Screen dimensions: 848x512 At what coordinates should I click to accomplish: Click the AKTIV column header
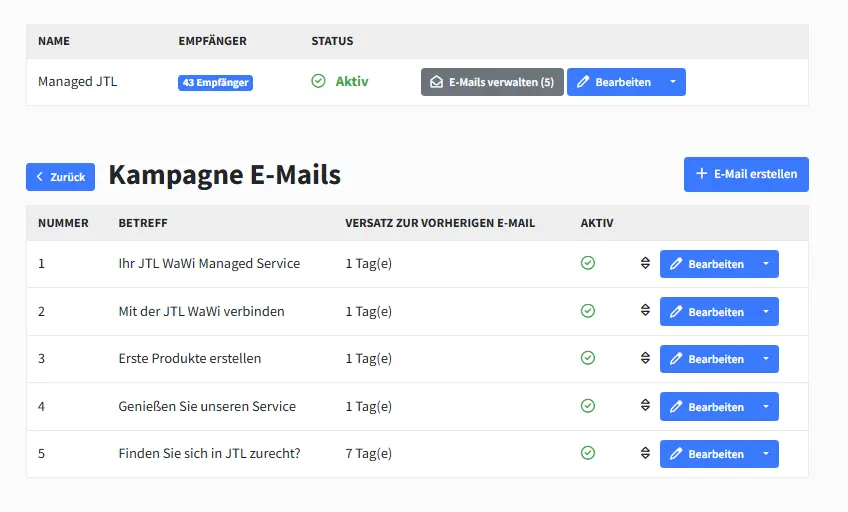(x=597, y=223)
